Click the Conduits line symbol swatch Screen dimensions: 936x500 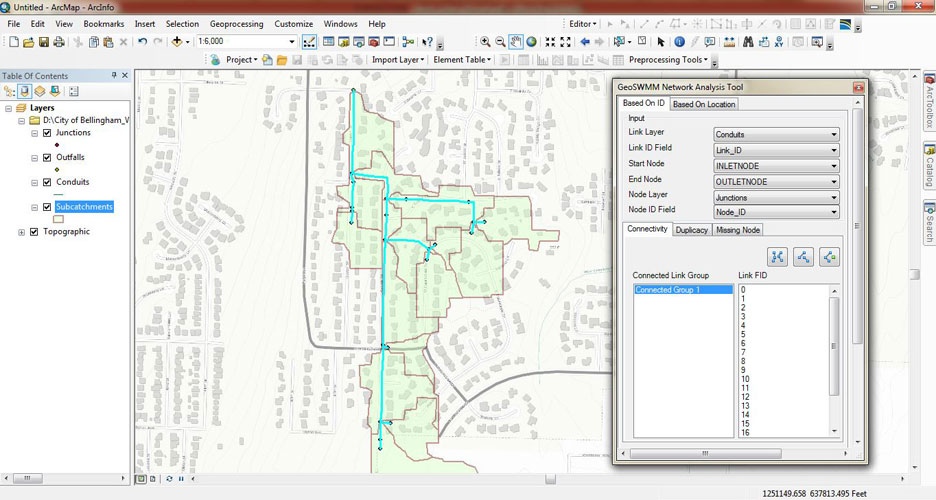[58, 195]
